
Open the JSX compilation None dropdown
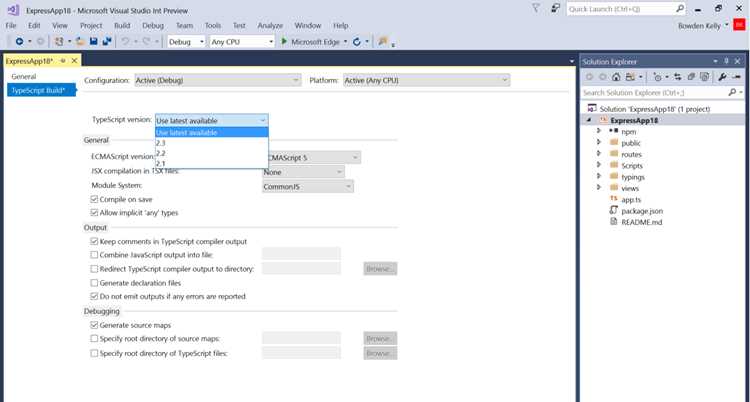[x=303, y=172]
